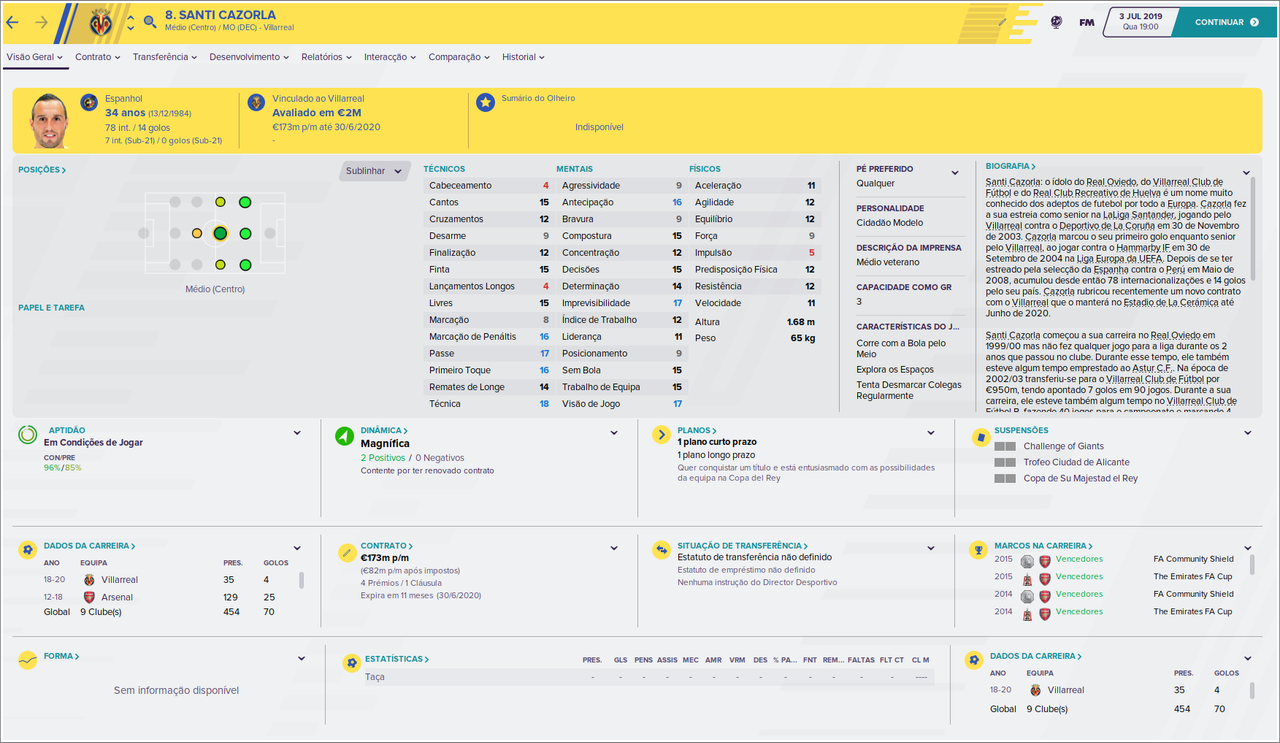
Task: Go forward with the right arrow
Action: click(x=41, y=22)
